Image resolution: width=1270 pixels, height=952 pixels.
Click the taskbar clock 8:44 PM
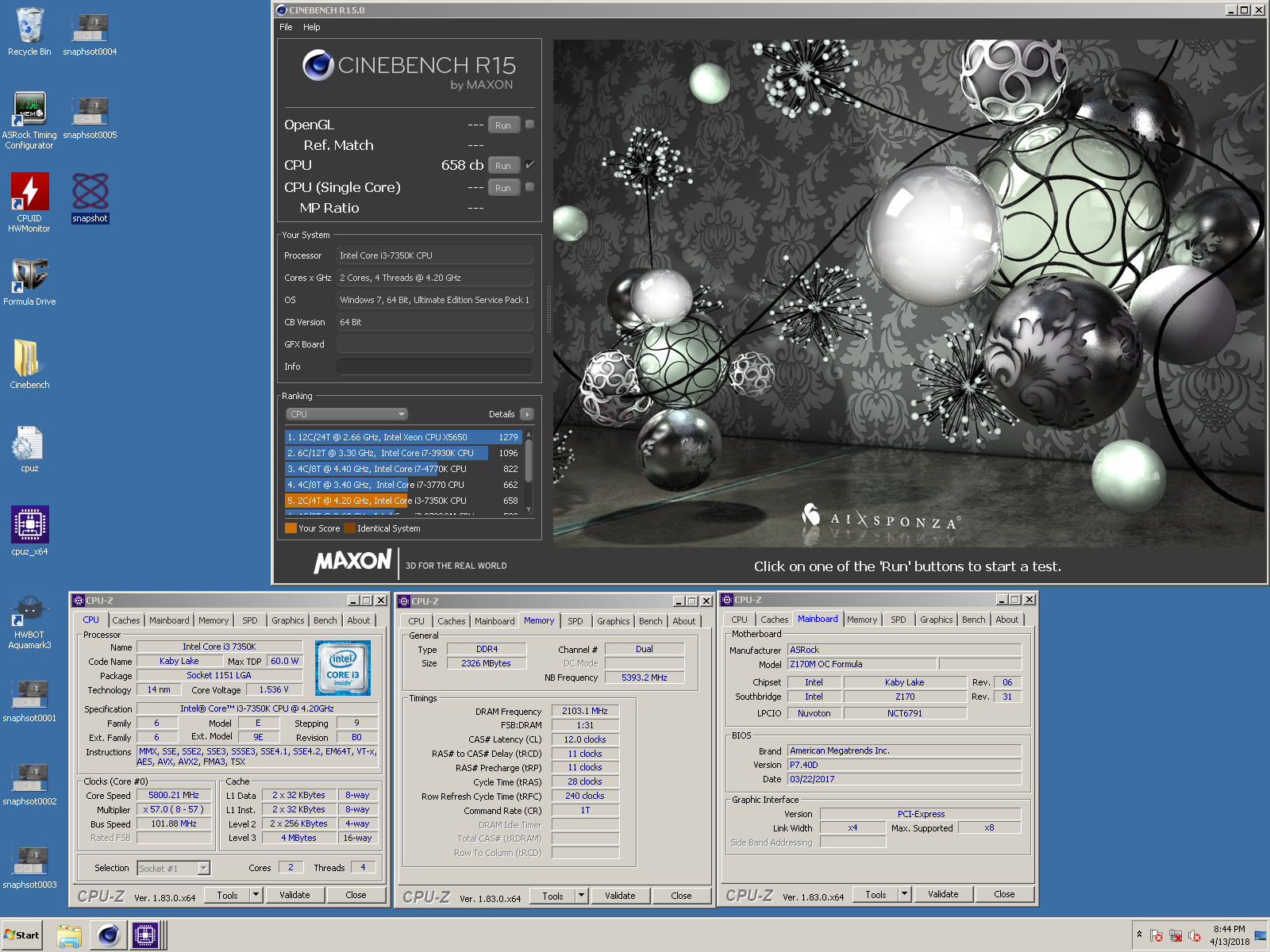(1229, 935)
